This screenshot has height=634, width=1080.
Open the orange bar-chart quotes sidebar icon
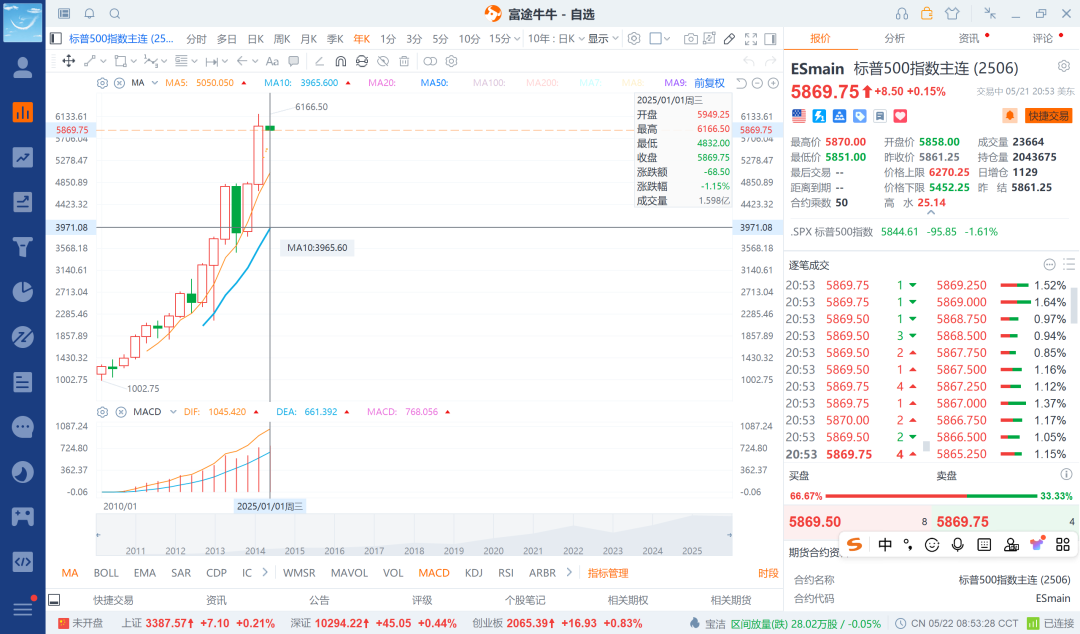pos(23,112)
